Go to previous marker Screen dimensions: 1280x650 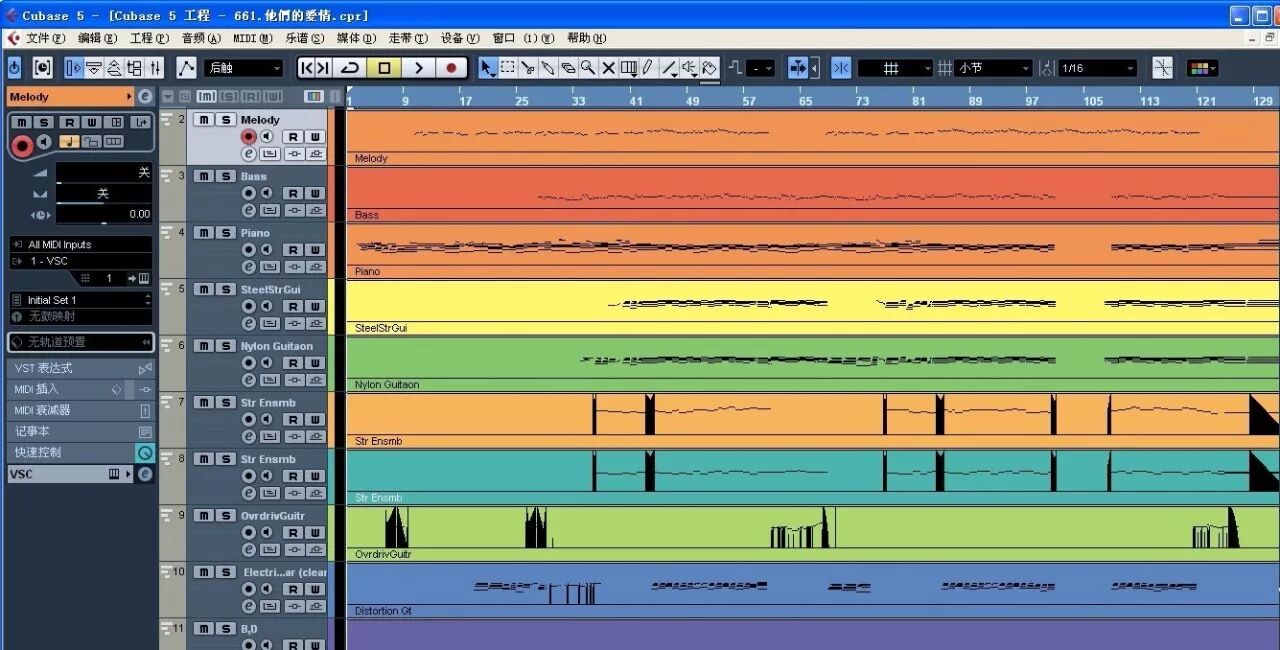307,68
